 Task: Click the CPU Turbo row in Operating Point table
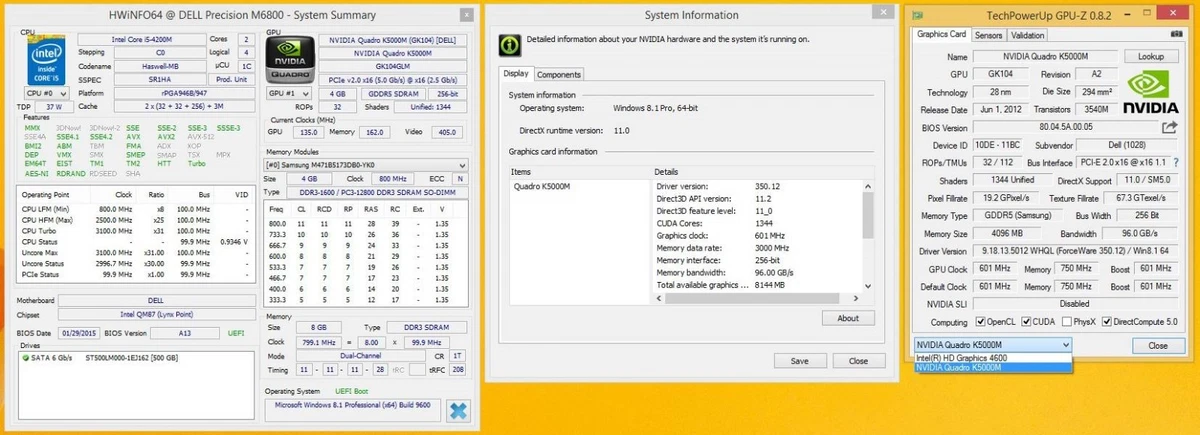point(137,231)
